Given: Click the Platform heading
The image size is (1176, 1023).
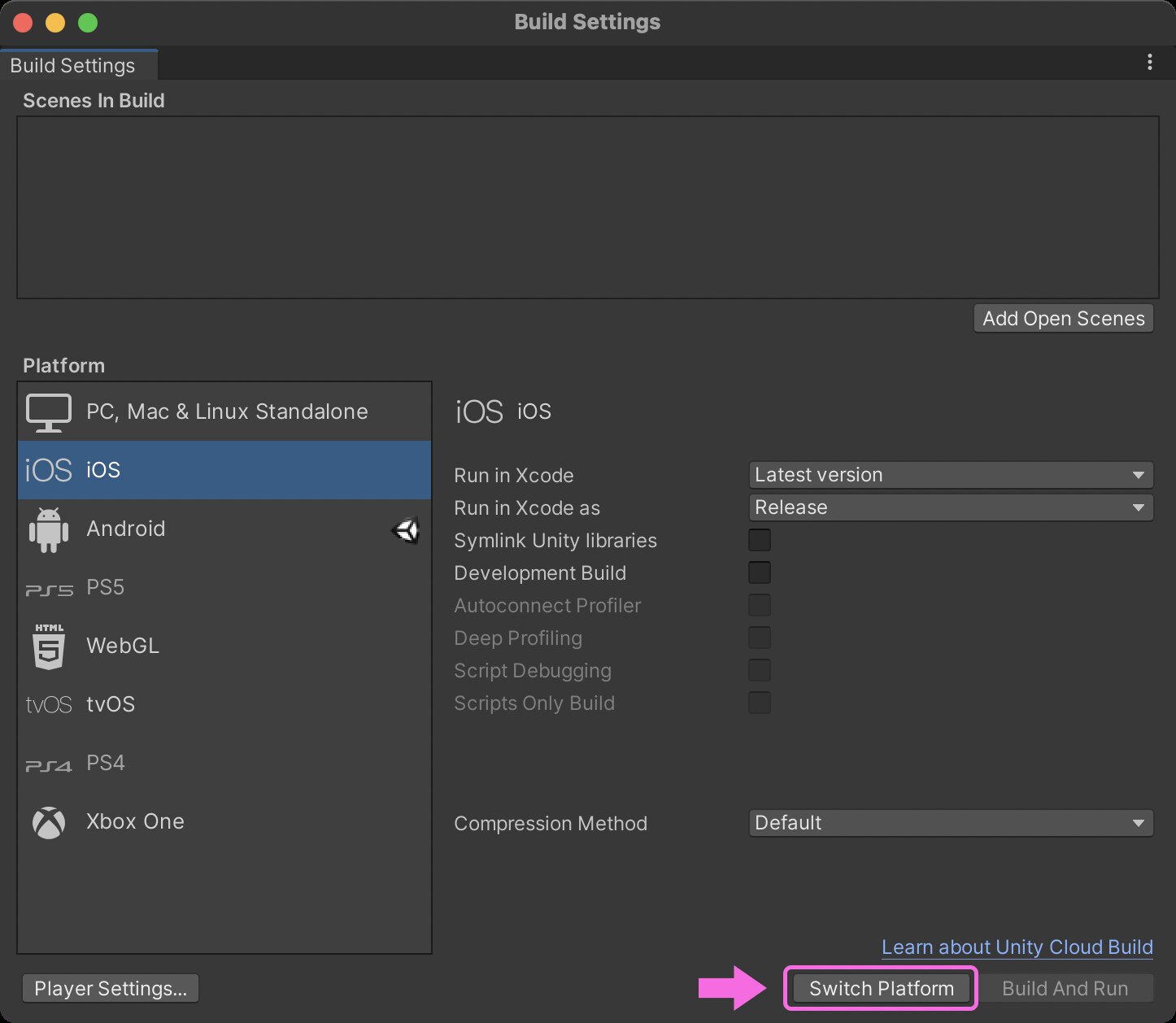Looking at the screenshot, I should click(63, 366).
